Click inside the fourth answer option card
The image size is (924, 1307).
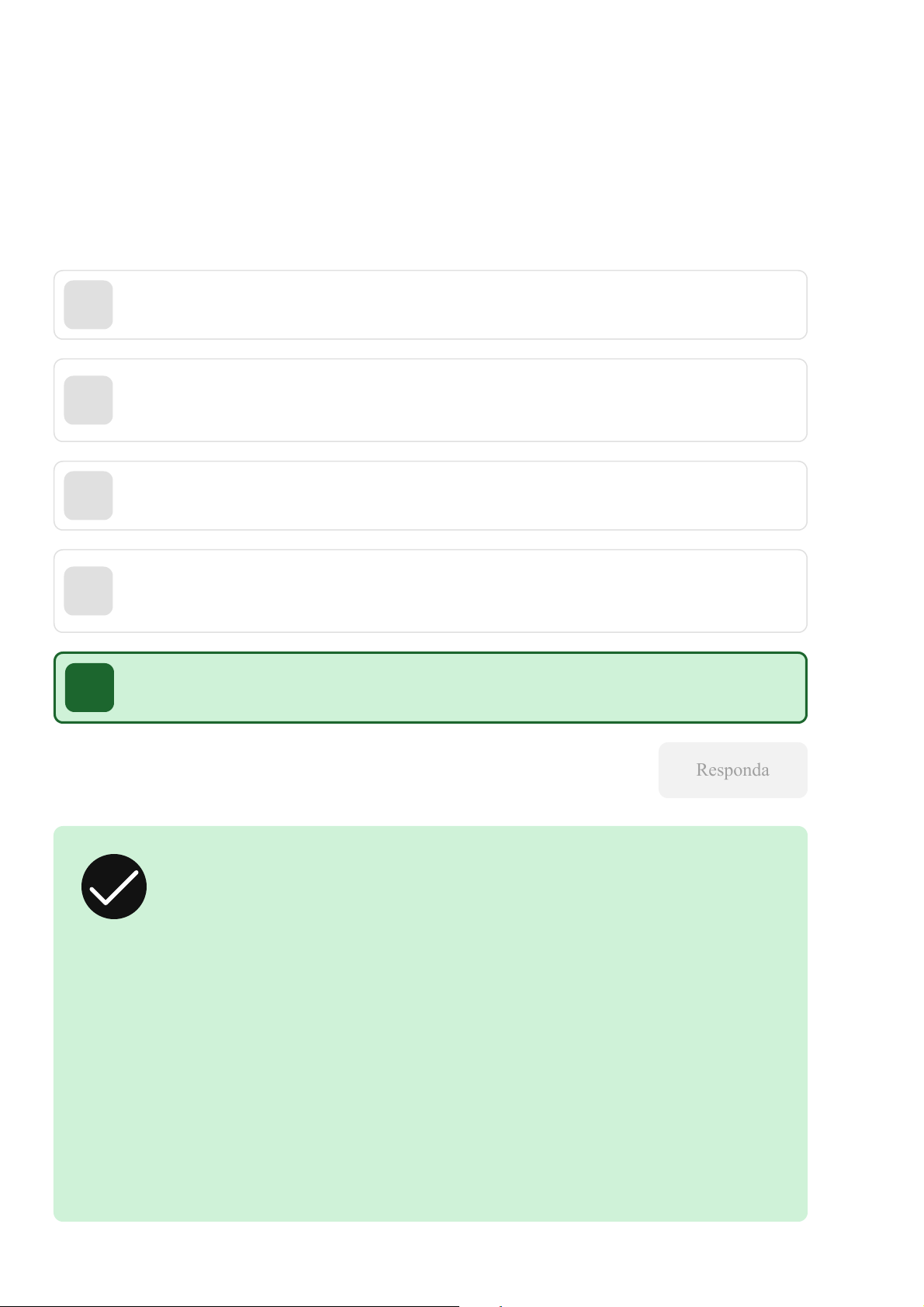pyautogui.click(x=458, y=591)
